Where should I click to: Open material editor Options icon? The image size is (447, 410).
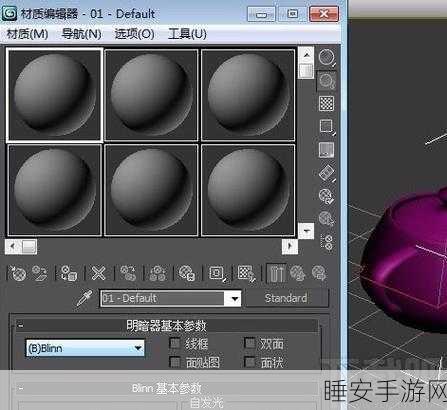click(x=326, y=196)
